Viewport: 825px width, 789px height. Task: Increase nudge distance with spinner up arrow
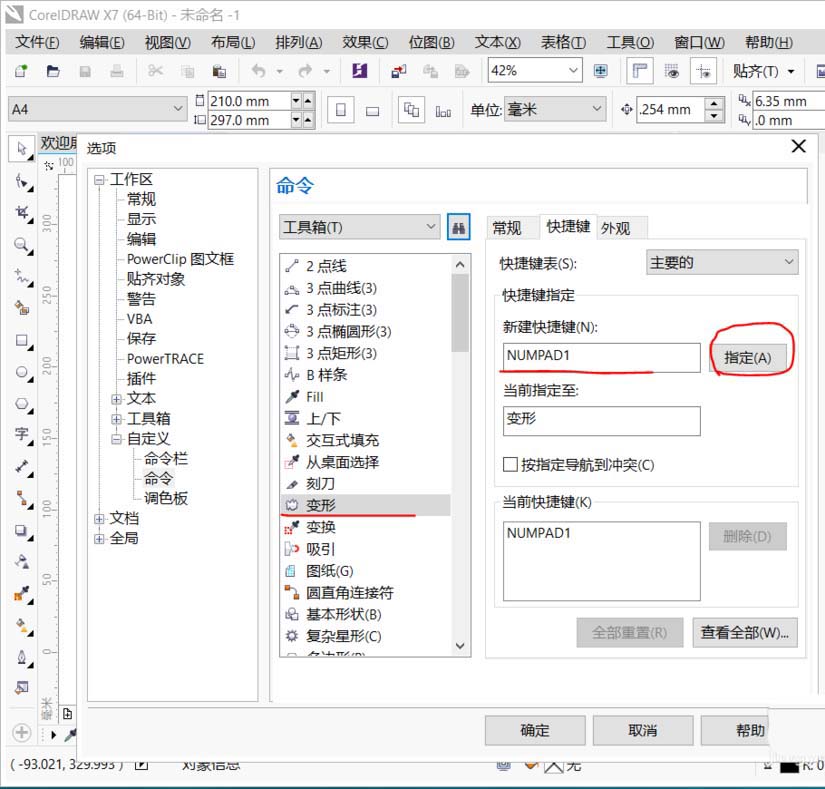click(713, 103)
